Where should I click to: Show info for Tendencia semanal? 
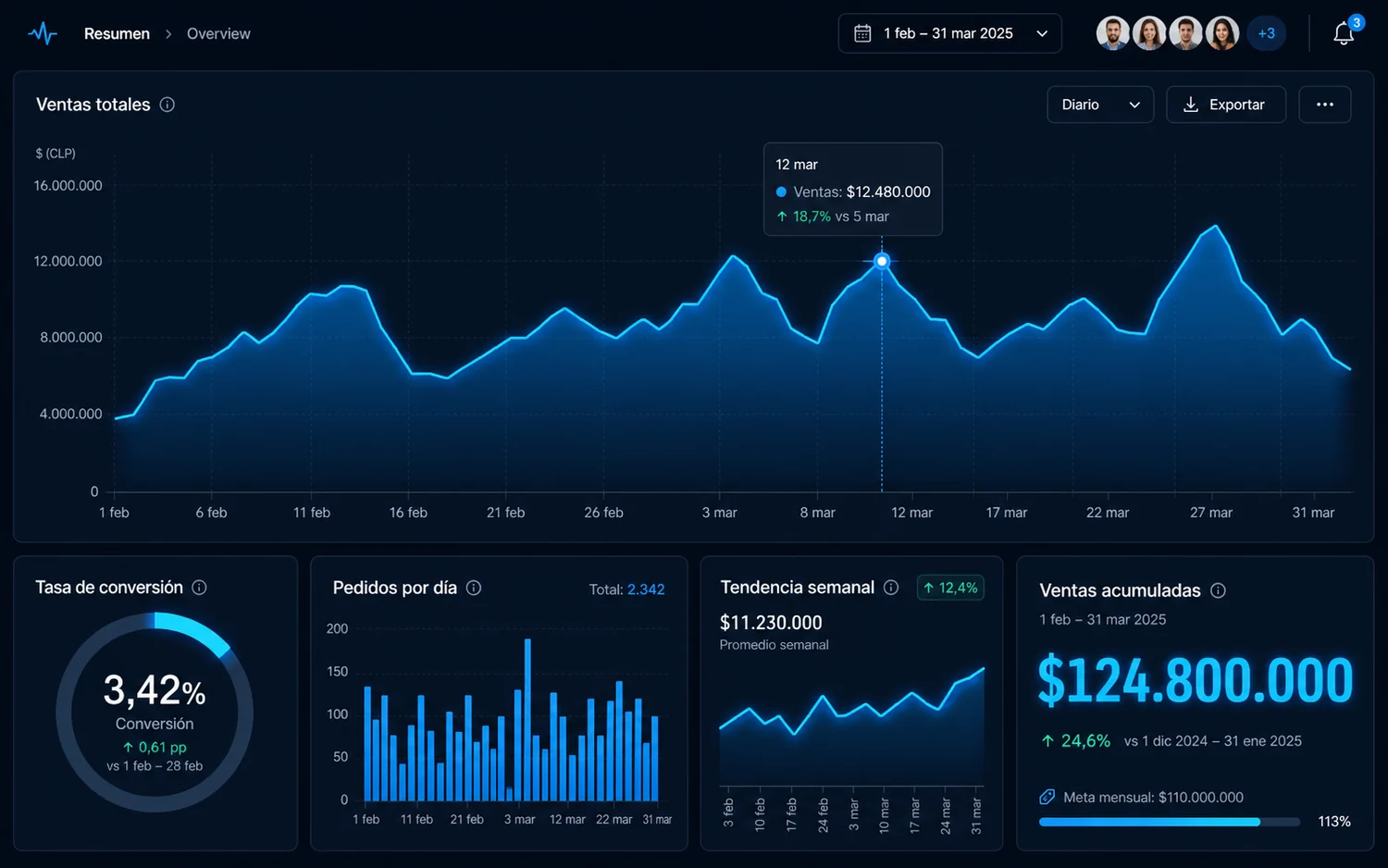tap(891, 588)
